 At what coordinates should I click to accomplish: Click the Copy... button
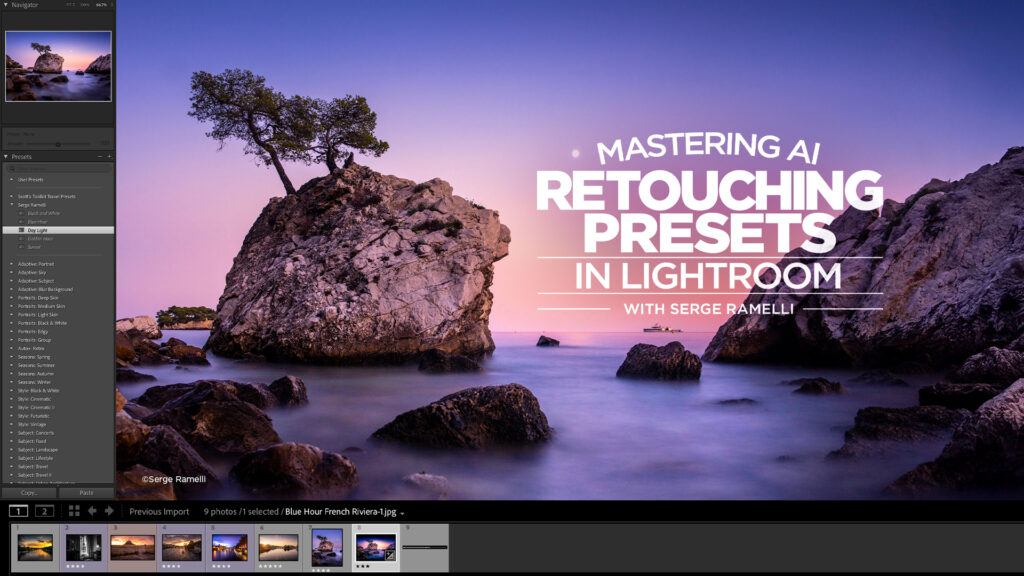[28, 493]
